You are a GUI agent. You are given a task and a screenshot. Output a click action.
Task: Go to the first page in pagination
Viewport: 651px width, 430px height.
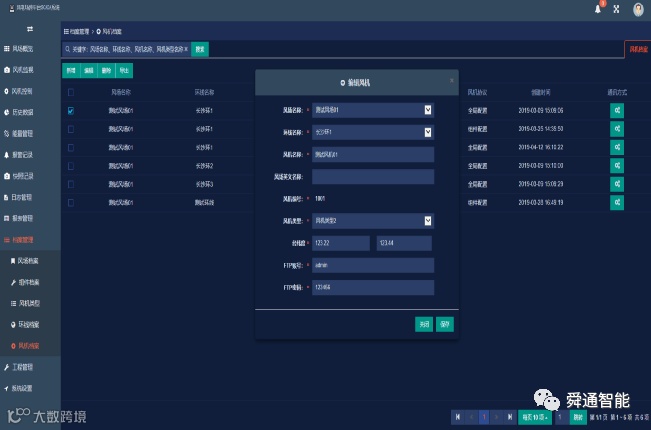[458, 417]
